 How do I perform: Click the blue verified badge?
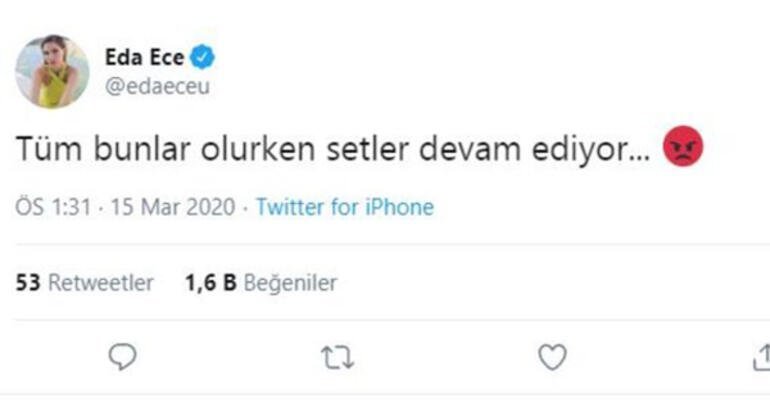206,58
